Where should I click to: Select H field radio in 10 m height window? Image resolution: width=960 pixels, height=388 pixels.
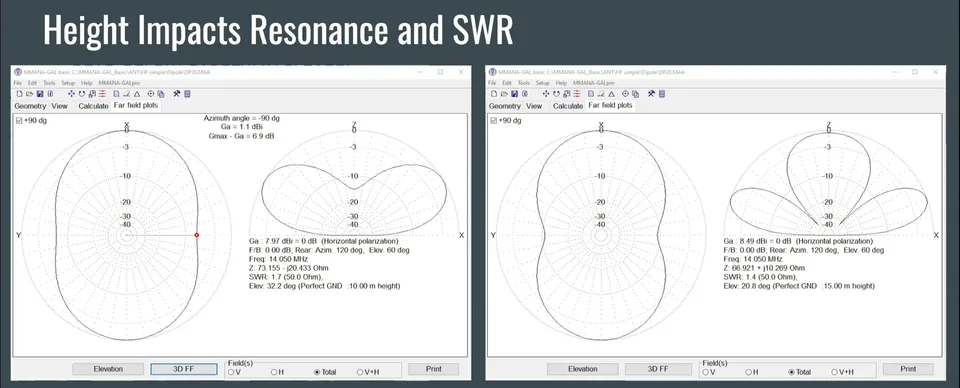(x=274, y=371)
